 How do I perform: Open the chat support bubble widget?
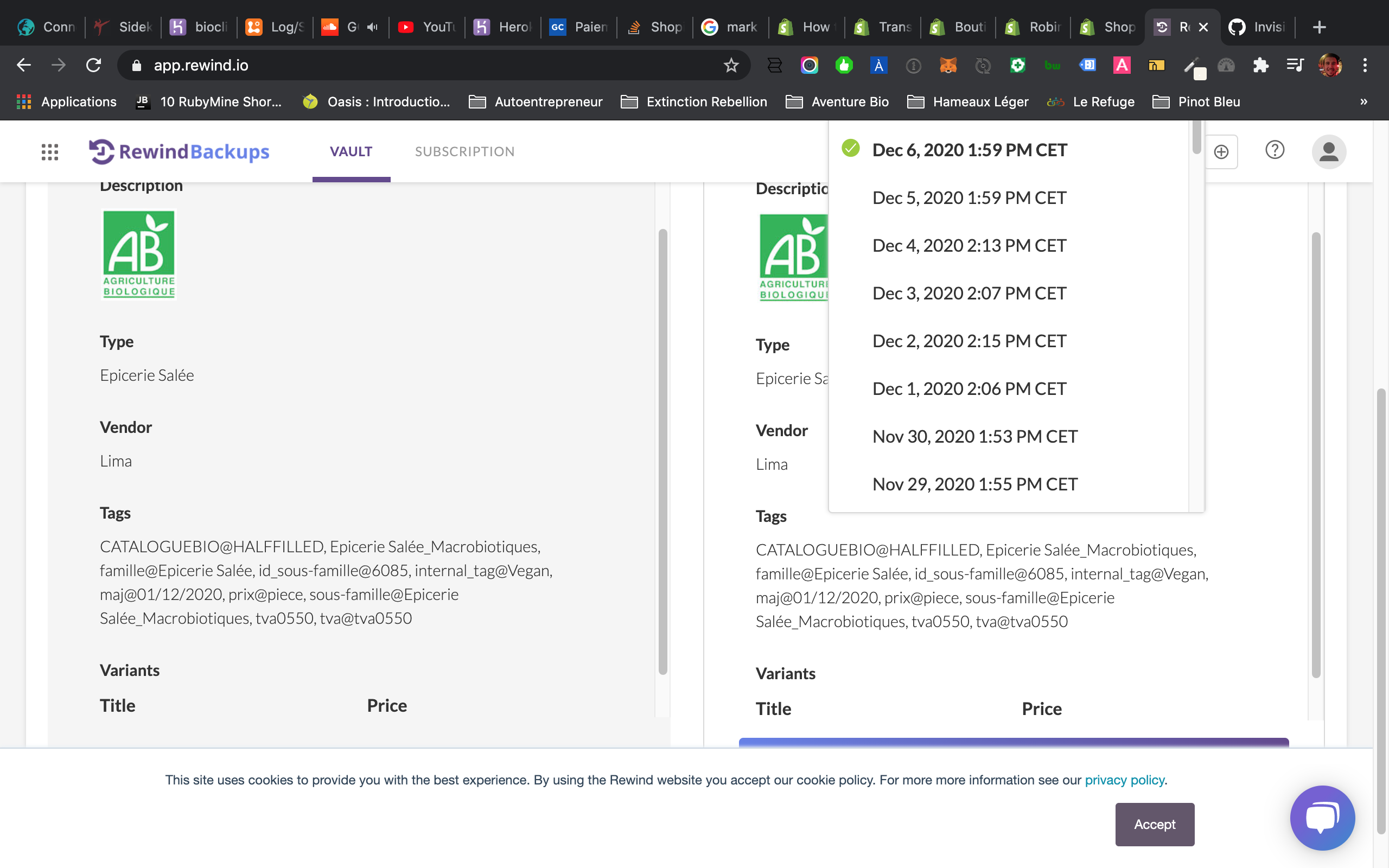coord(1322,818)
